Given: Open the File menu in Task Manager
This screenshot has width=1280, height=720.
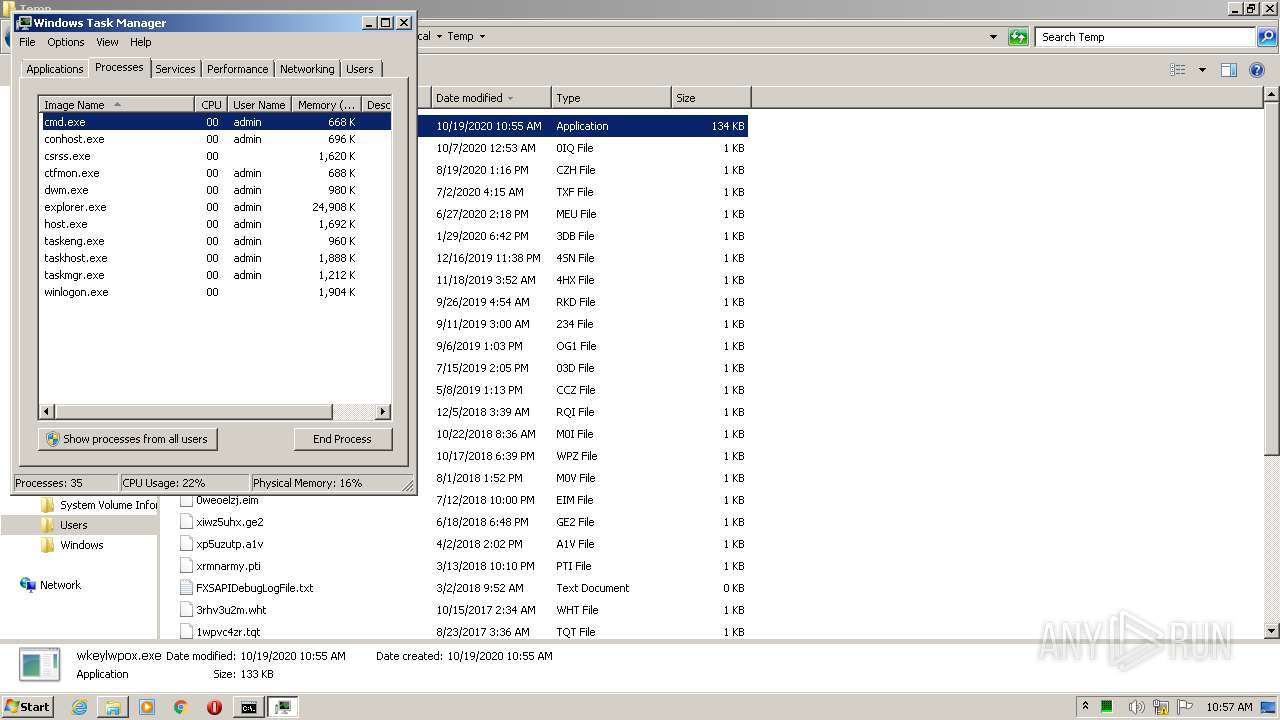Looking at the screenshot, I should click(x=27, y=42).
